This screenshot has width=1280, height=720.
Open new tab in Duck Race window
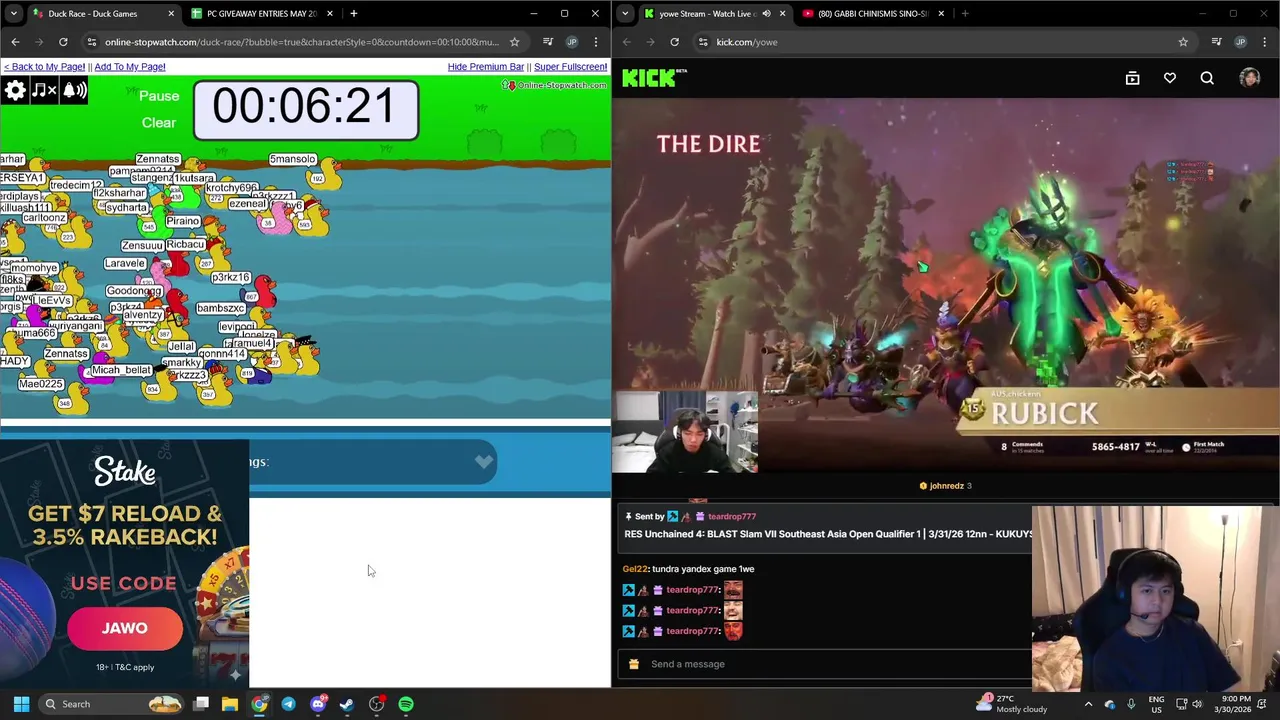(x=354, y=14)
